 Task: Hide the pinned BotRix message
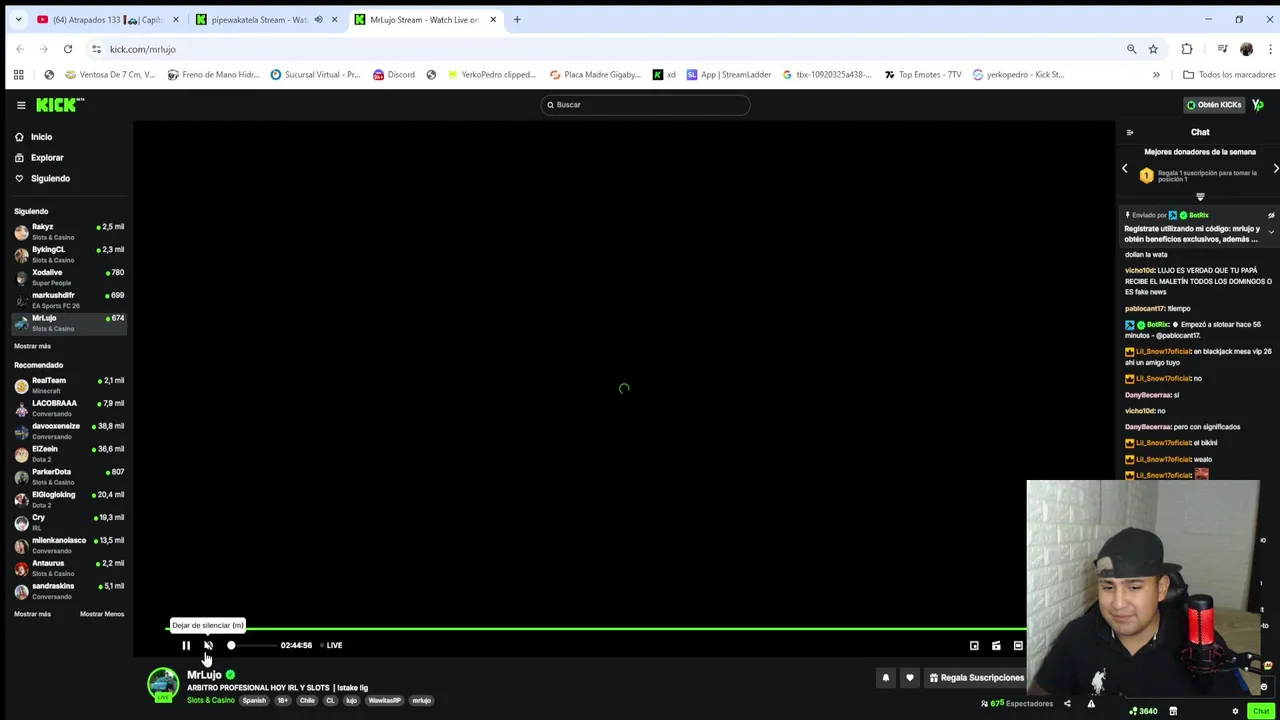[1271, 215]
